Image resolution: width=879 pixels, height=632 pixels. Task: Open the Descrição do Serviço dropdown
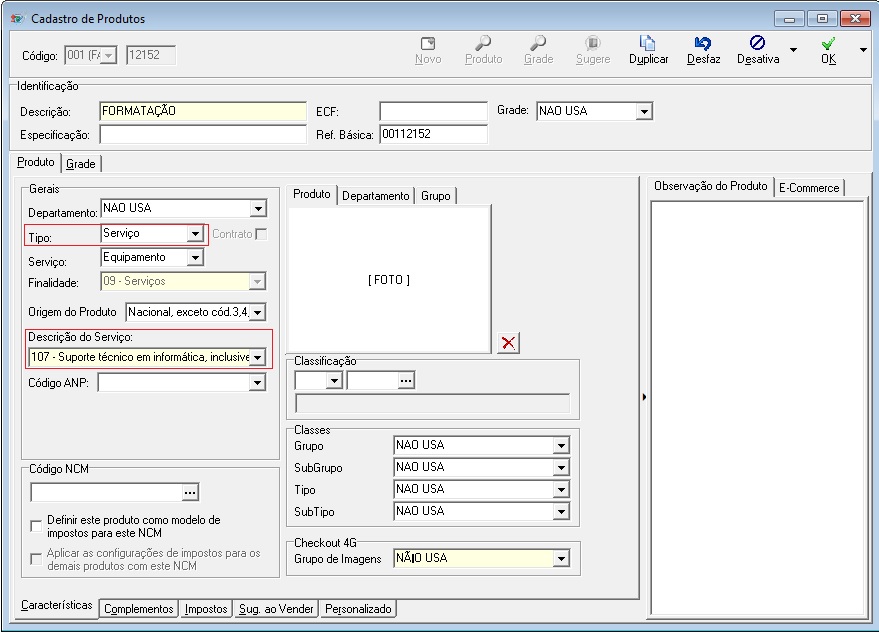(x=257, y=357)
